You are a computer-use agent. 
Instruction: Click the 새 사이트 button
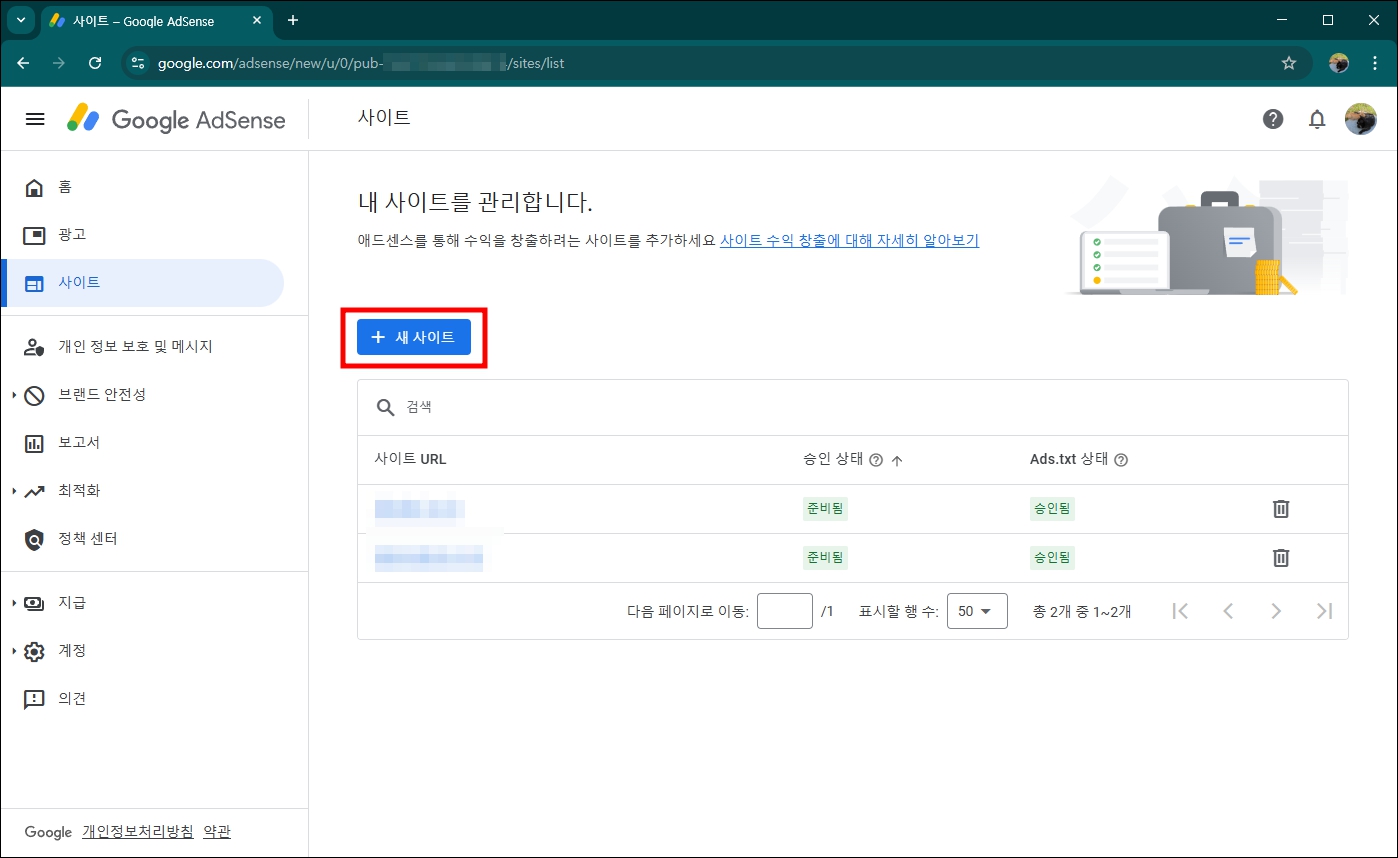click(x=414, y=337)
